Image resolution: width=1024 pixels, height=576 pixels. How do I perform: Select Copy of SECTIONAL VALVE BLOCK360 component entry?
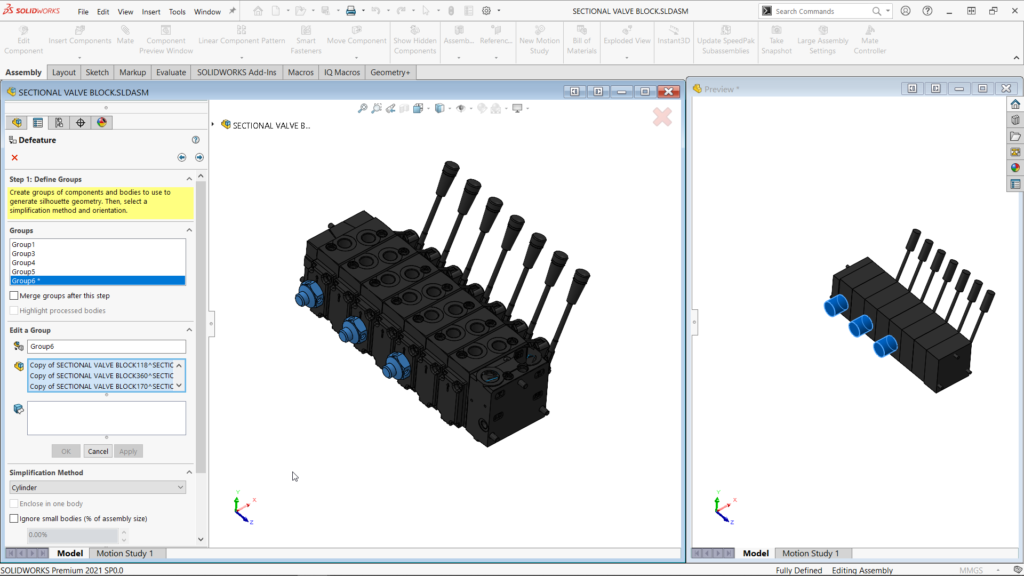point(101,376)
